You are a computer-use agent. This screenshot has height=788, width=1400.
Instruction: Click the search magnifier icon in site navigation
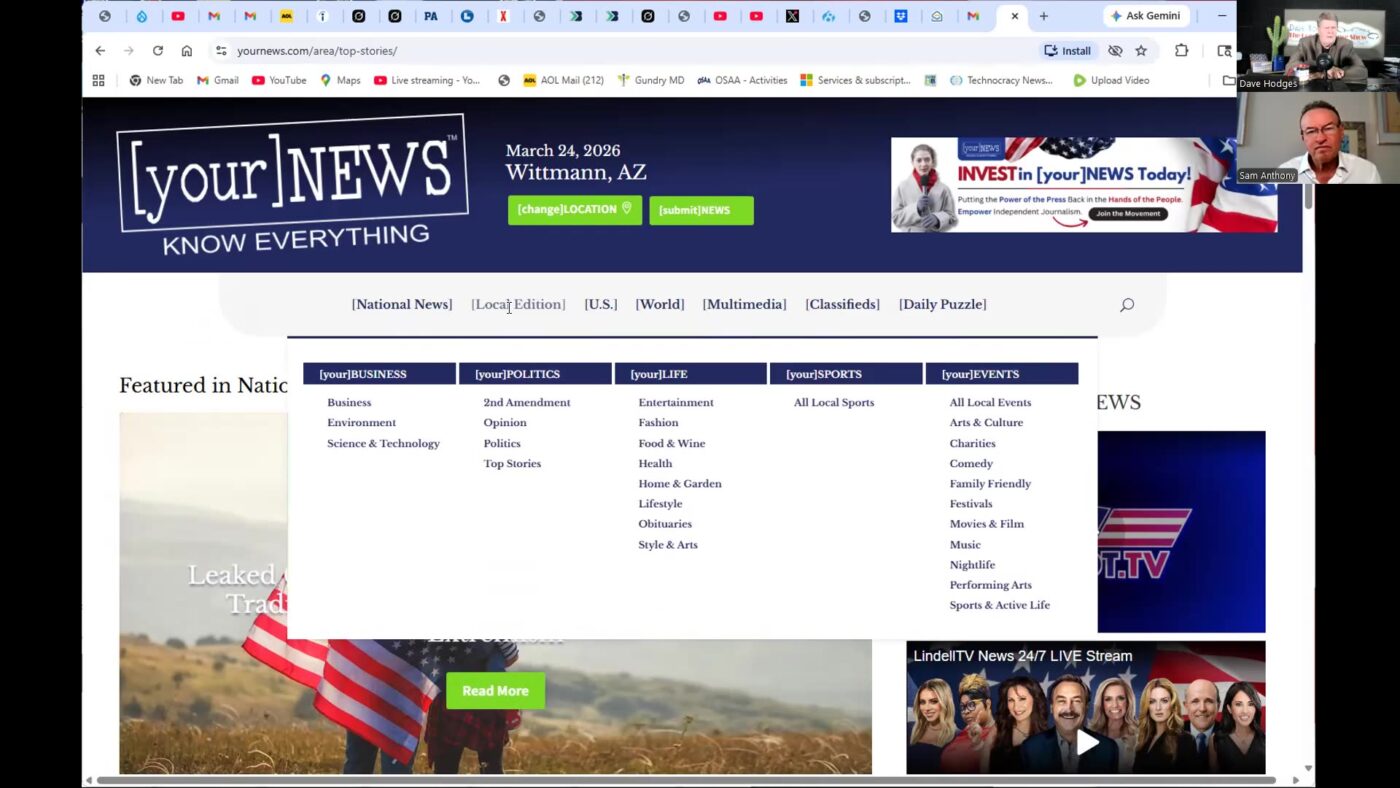click(1127, 305)
